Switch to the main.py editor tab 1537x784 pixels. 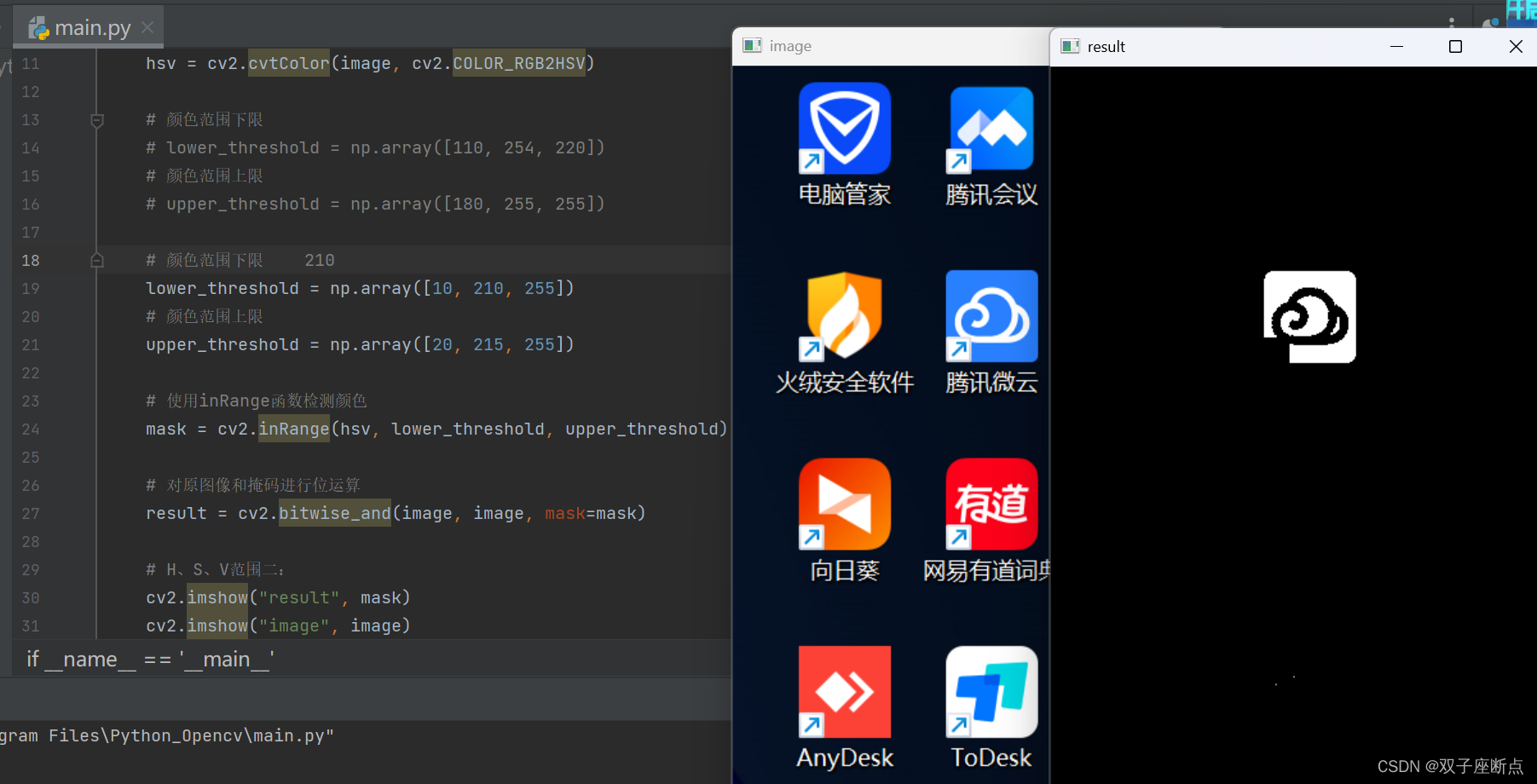(89, 28)
